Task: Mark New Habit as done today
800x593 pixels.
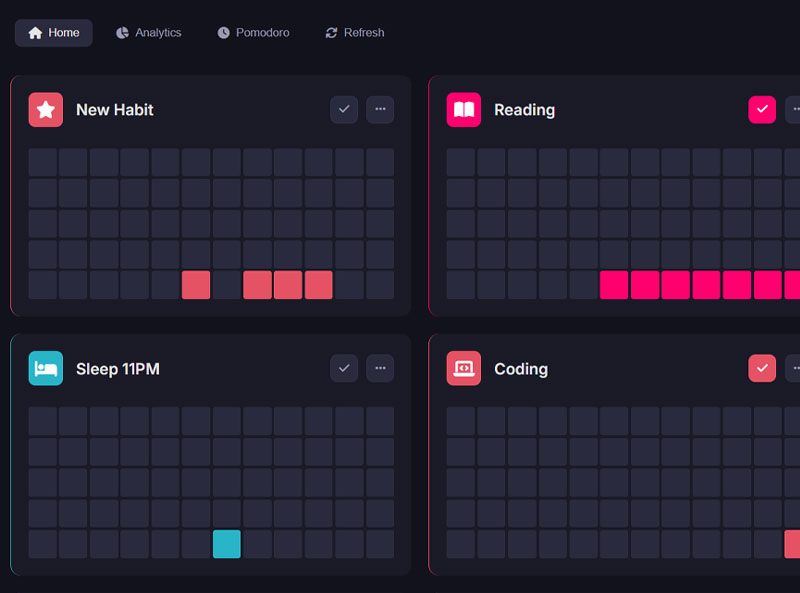Action: coord(344,110)
